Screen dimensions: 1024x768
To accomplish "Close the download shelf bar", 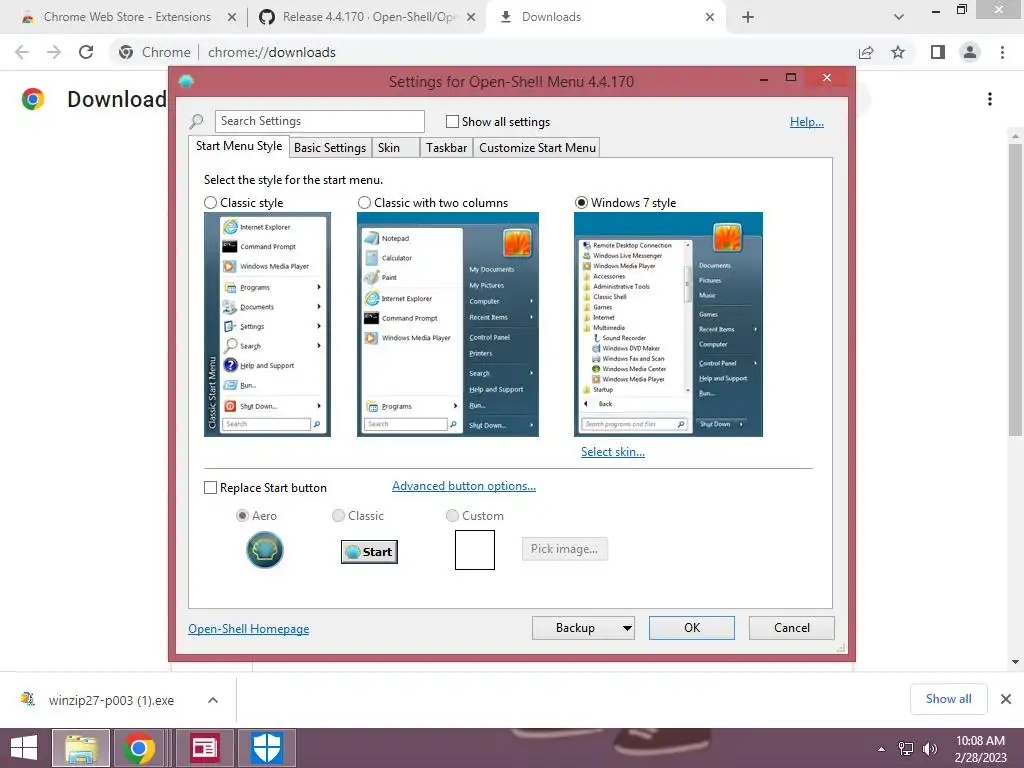I will pyautogui.click(x=1006, y=699).
